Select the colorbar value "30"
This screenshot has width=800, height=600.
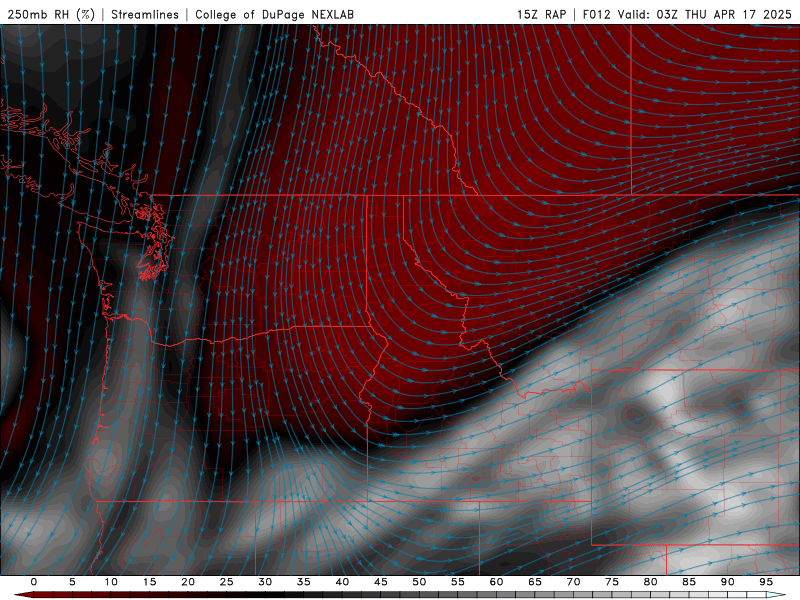[x=265, y=582]
